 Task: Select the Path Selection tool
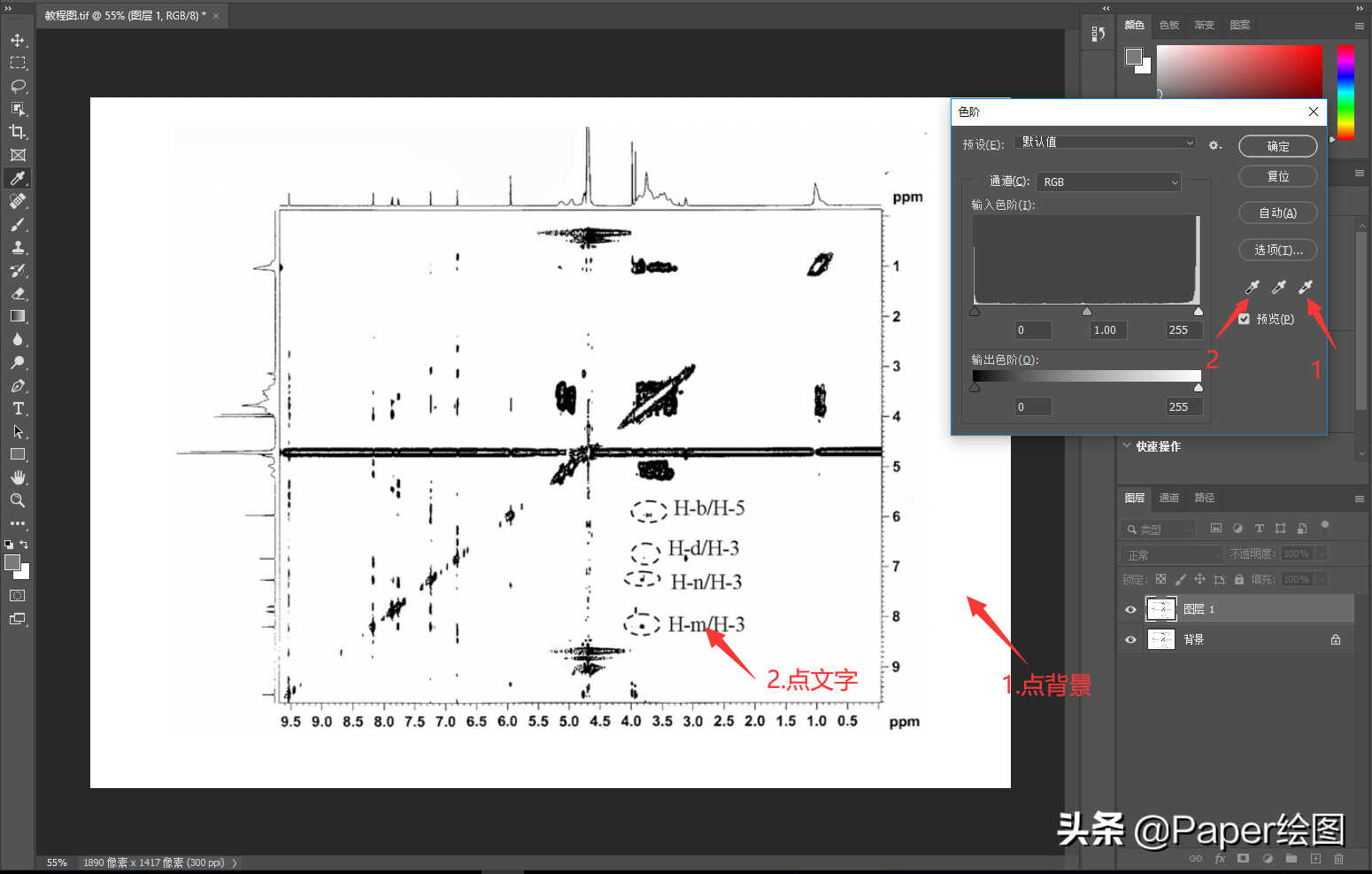point(18,431)
